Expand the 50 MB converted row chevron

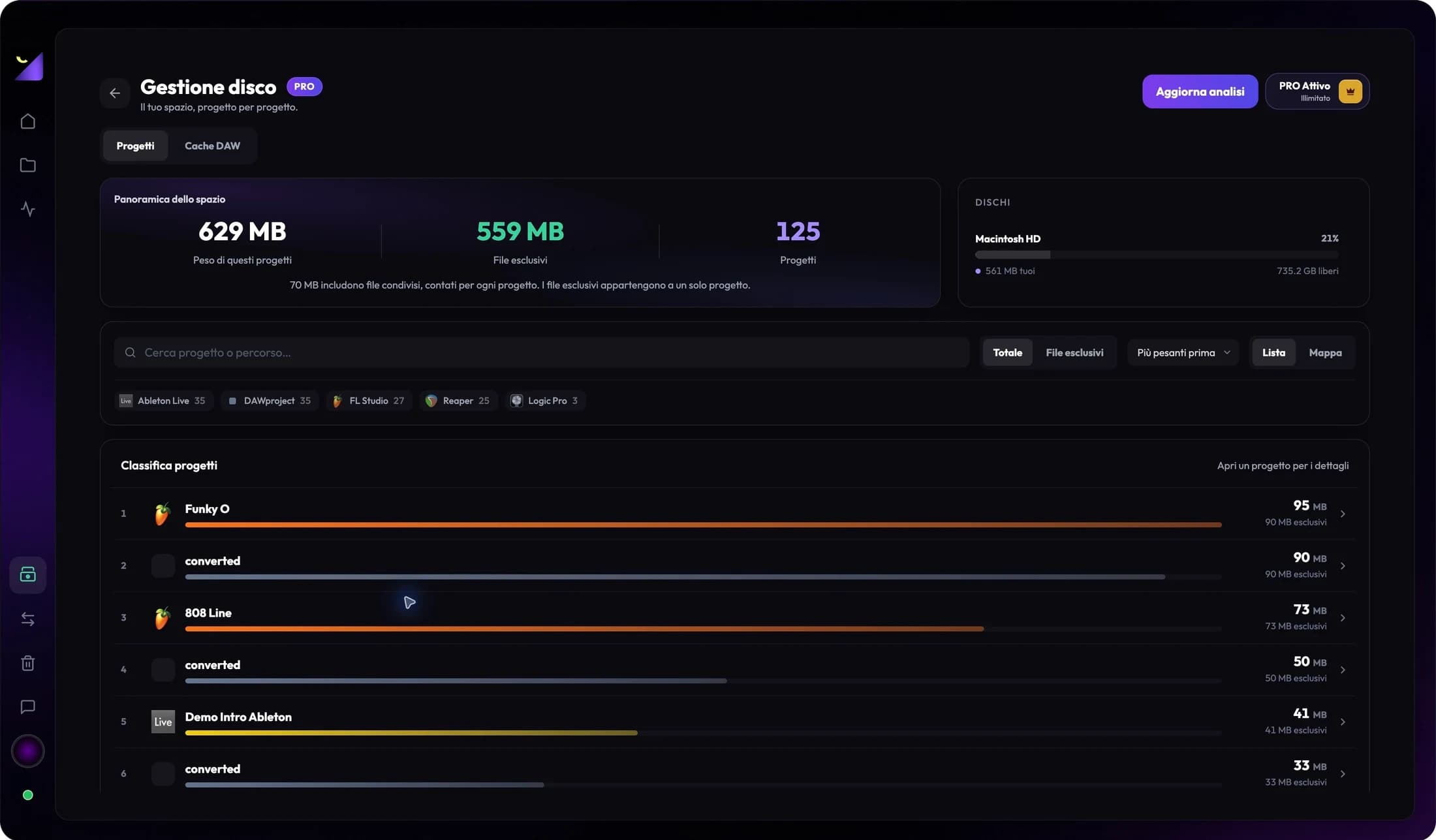1343,670
